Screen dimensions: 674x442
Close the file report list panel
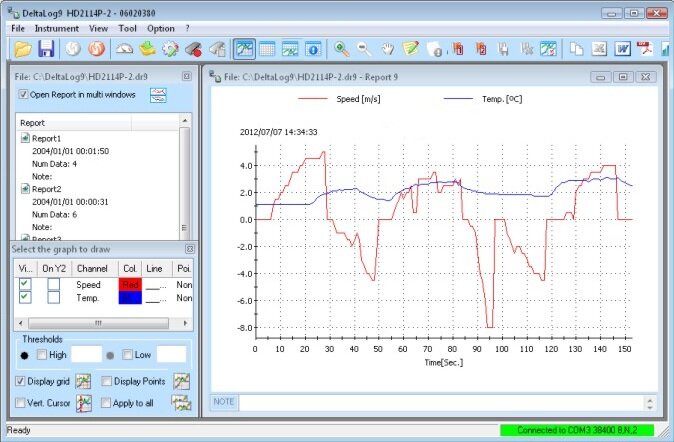(187, 76)
